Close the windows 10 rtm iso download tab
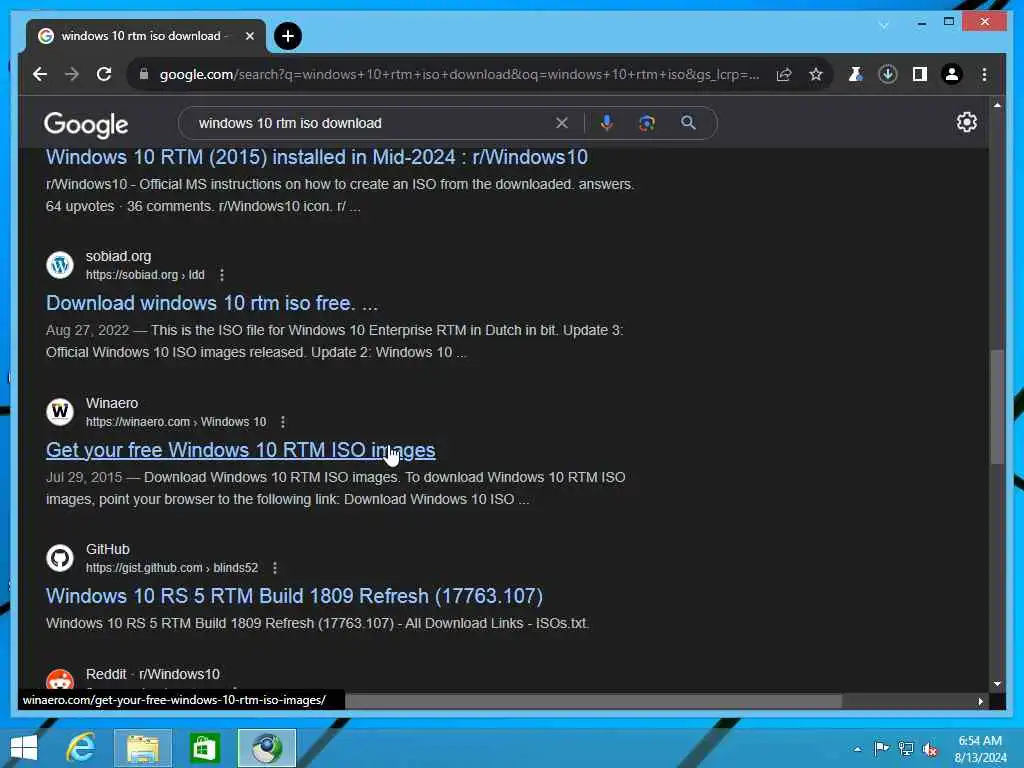This screenshot has width=1024, height=768. point(249,36)
